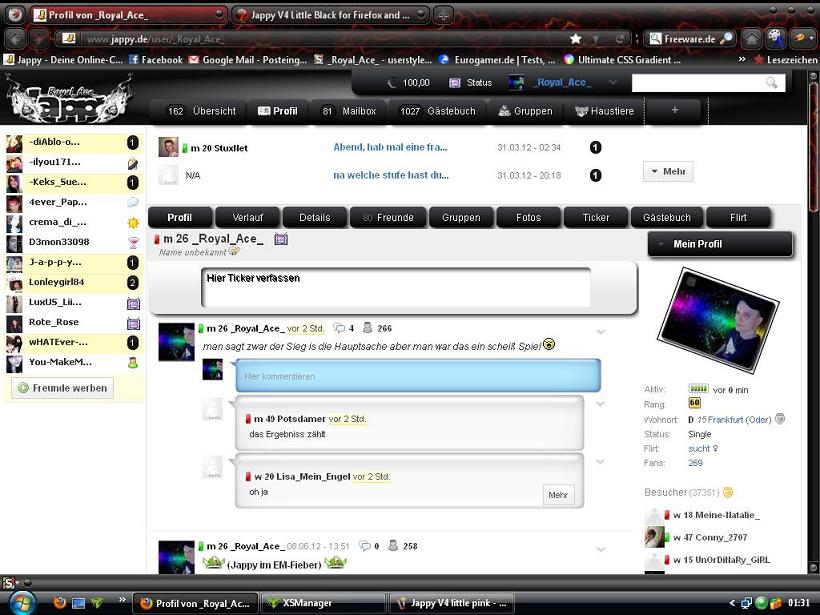820x615 pixels.
Task: Open the Freunde profile tab
Action: pos(389,218)
